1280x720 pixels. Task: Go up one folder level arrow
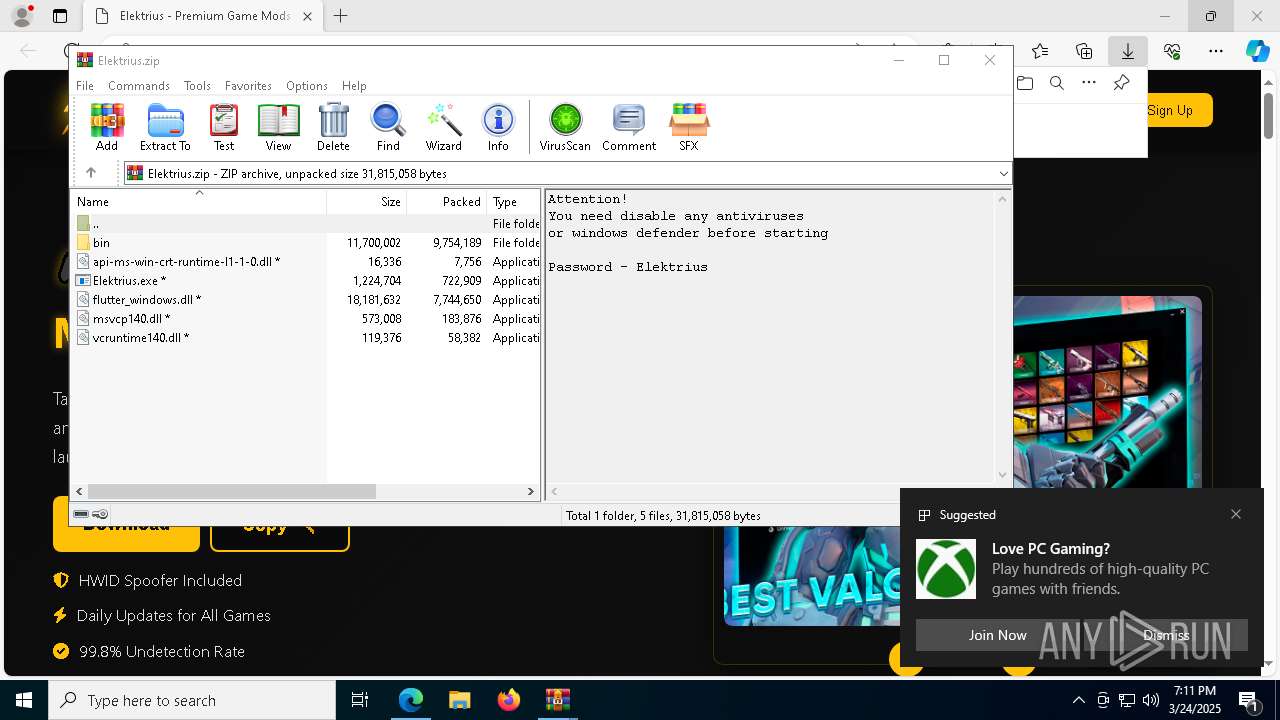tap(90, 173)
